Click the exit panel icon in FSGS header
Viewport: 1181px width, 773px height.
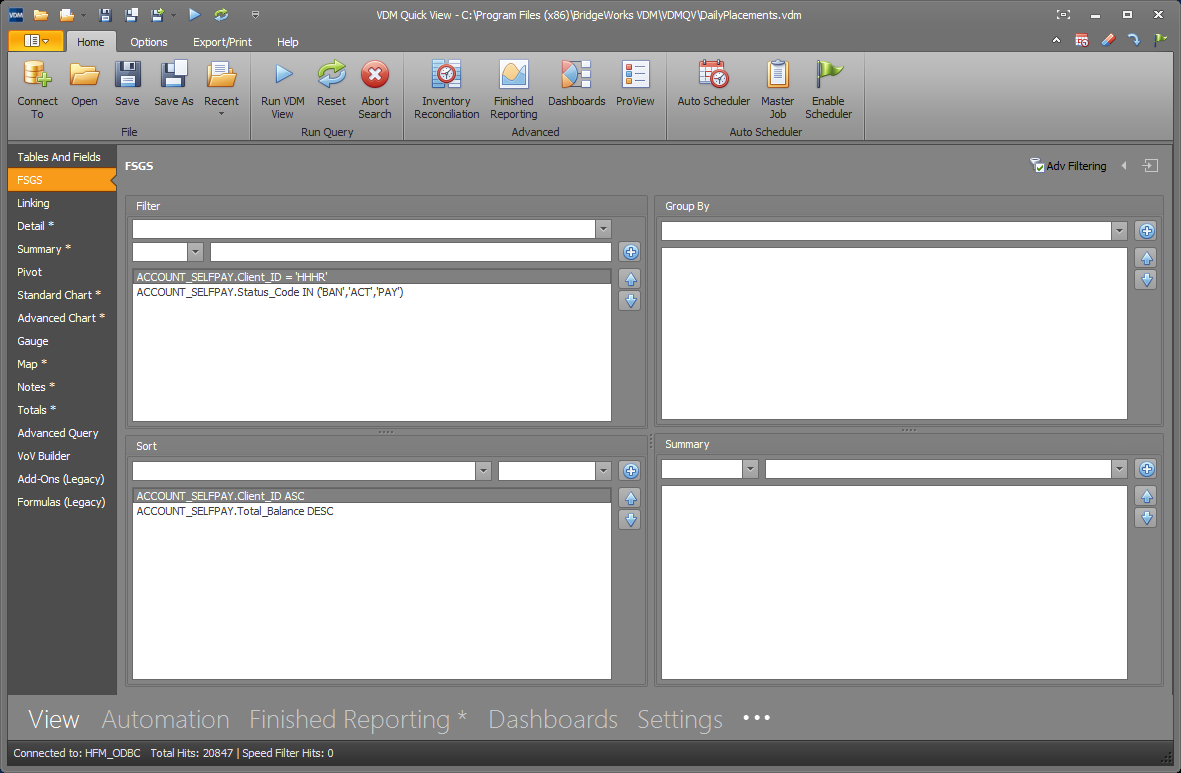(1150, 166)
